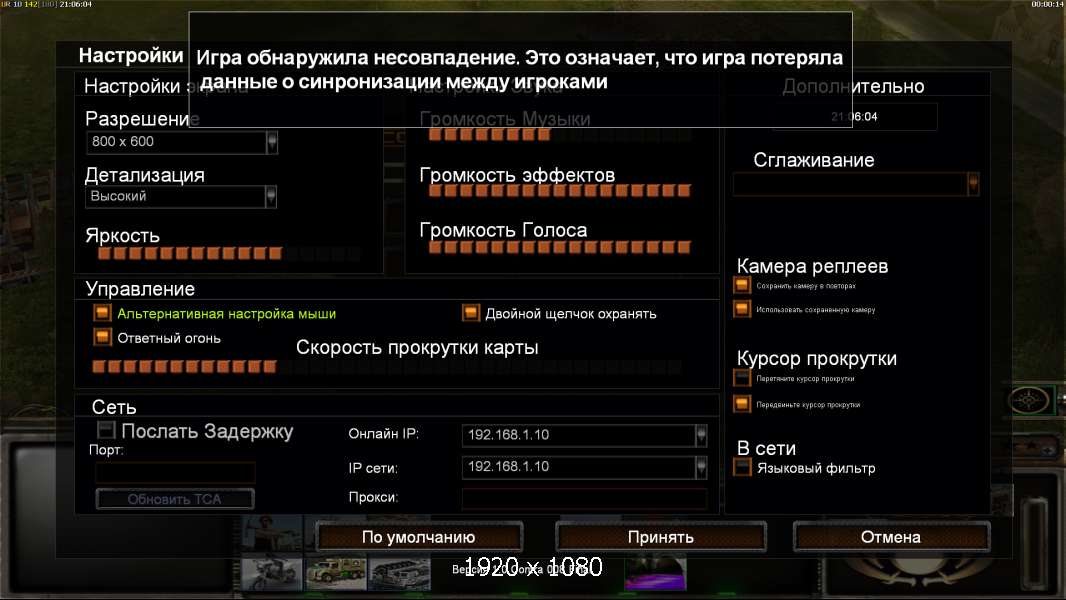This screenshot has width=1066, height=600.
Task: Click the Камера реплеев heading
Action: [x=812, y=266]
